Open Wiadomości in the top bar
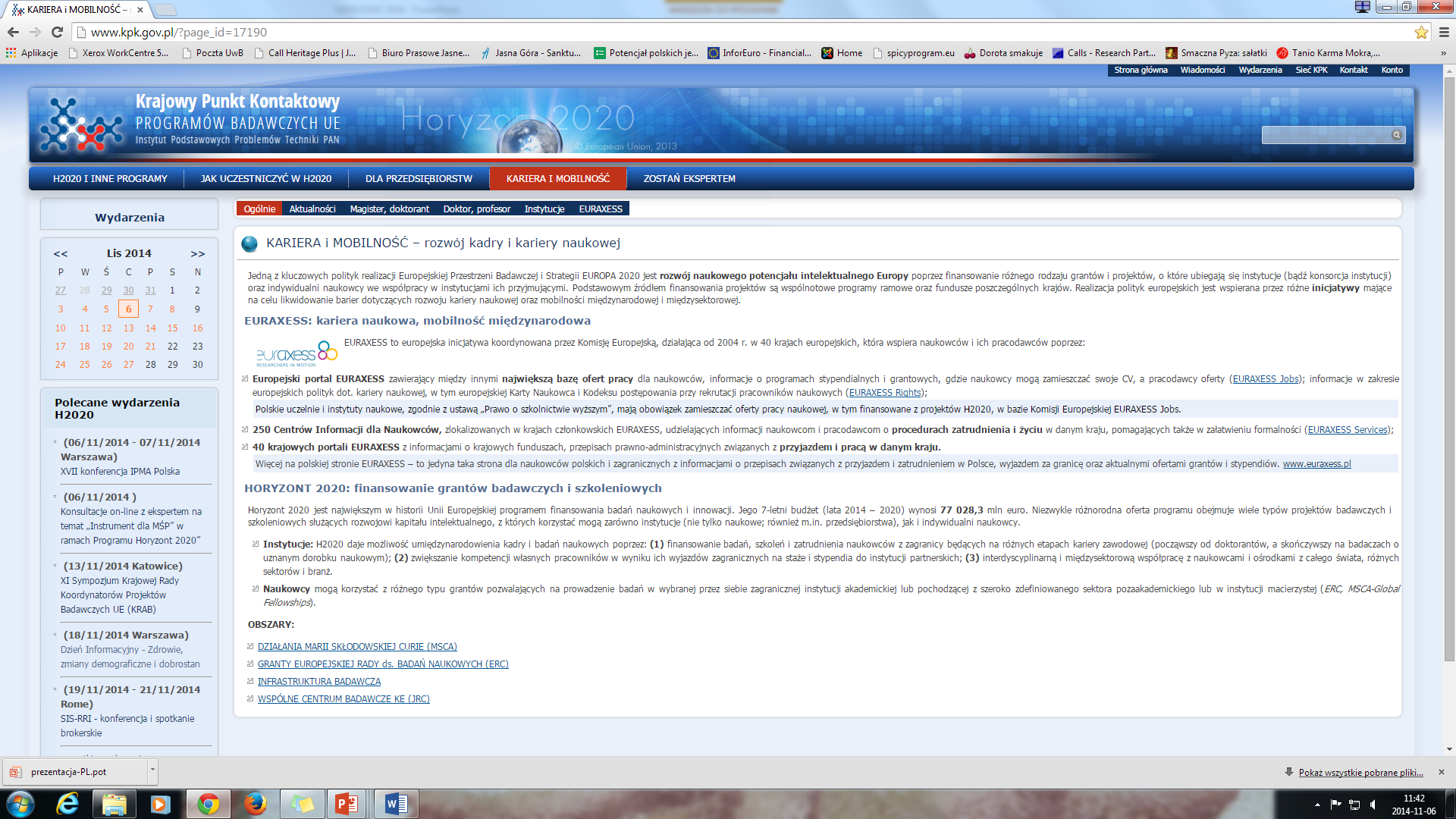This screenshot has width=1456, height=819. (x=1203, y=70)
